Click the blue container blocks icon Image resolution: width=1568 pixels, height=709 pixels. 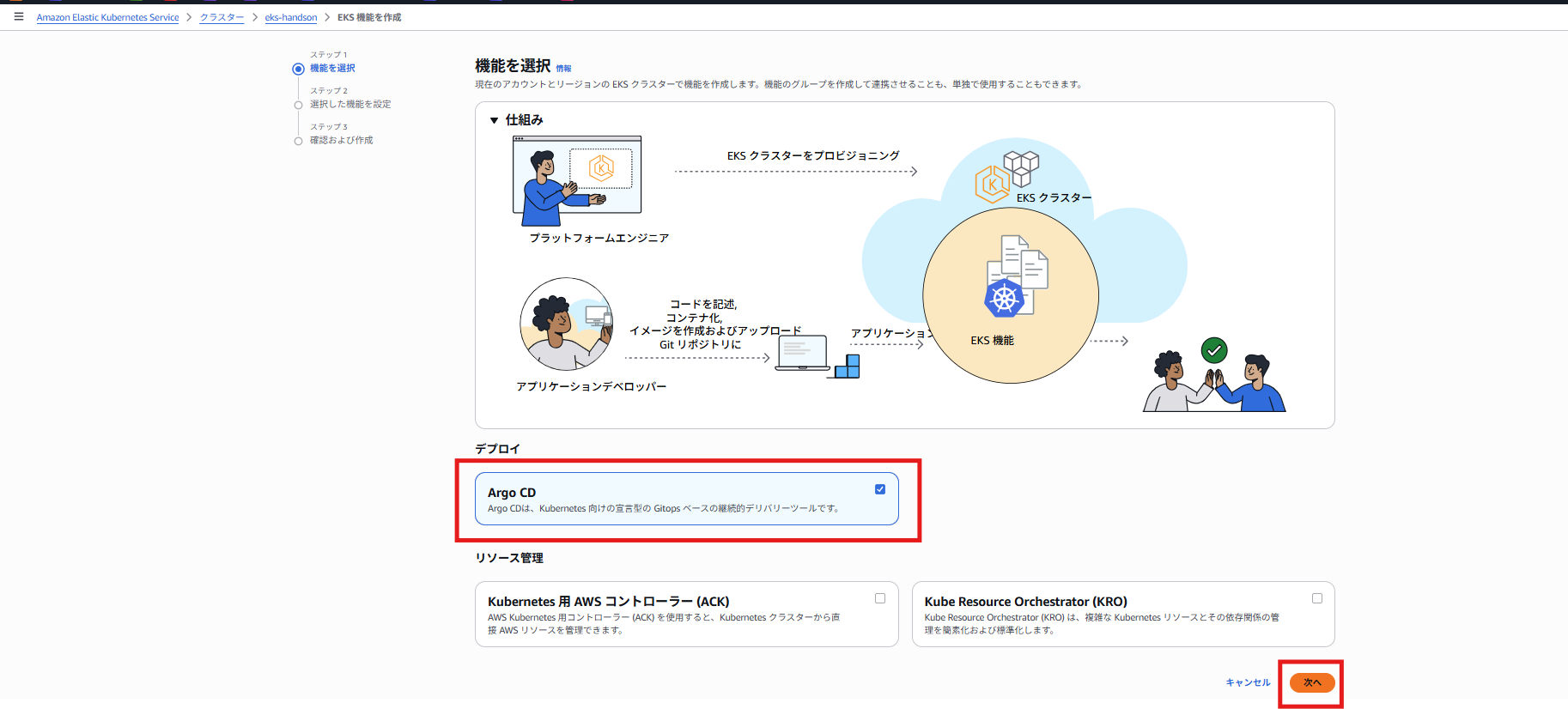[x=848, y=367]
